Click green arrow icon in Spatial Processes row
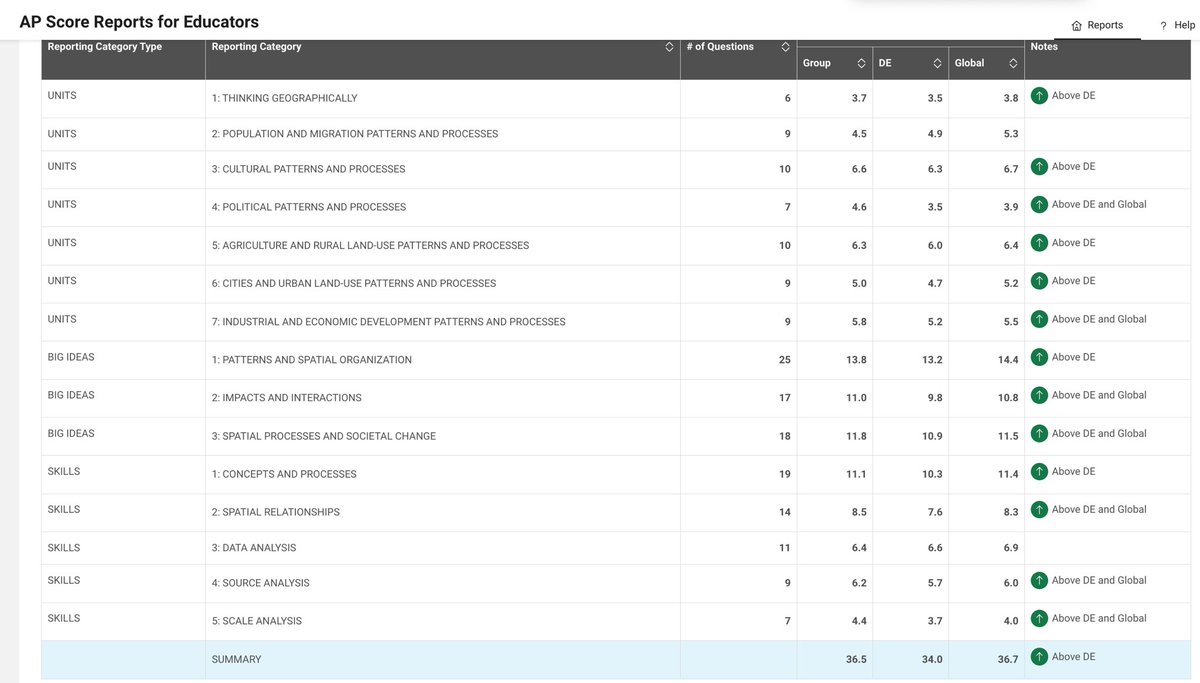 click(1039, 434)
